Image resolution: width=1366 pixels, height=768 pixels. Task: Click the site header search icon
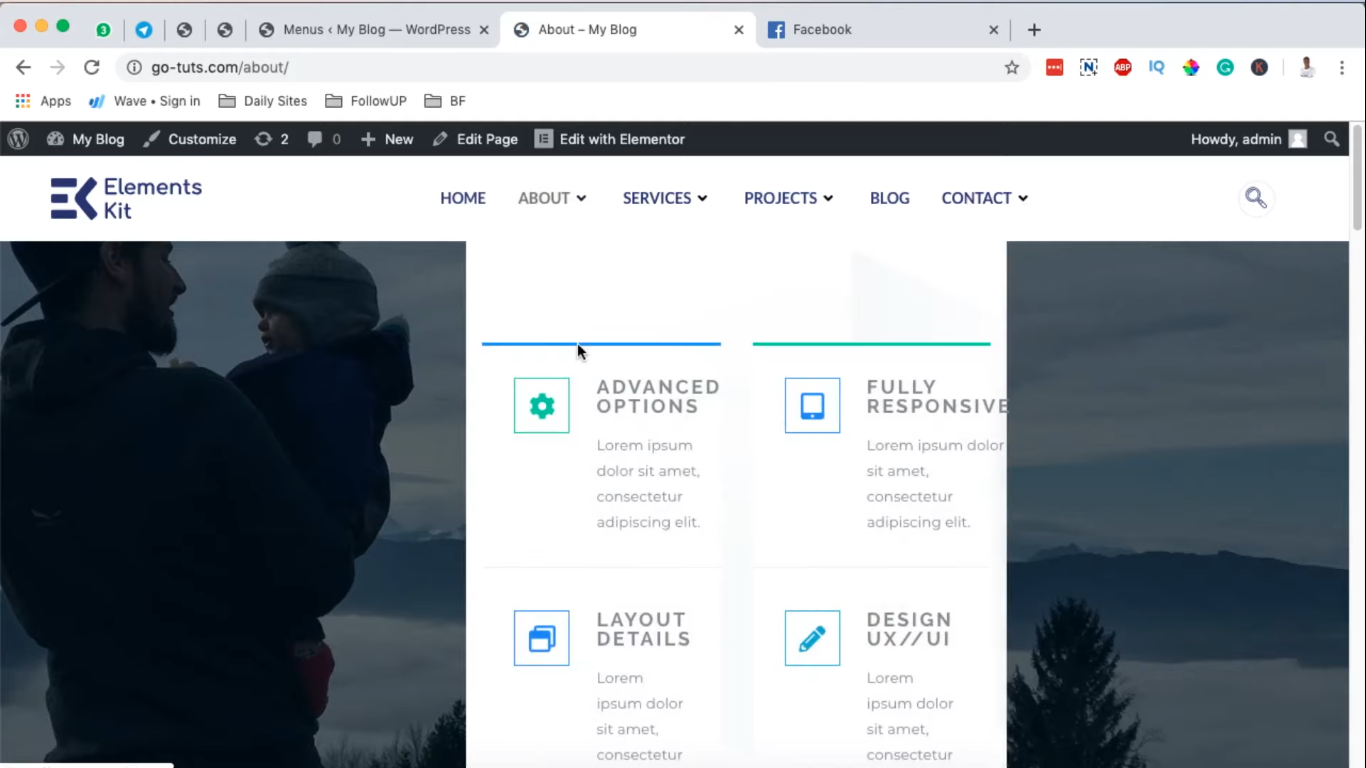pos(1256,198)
